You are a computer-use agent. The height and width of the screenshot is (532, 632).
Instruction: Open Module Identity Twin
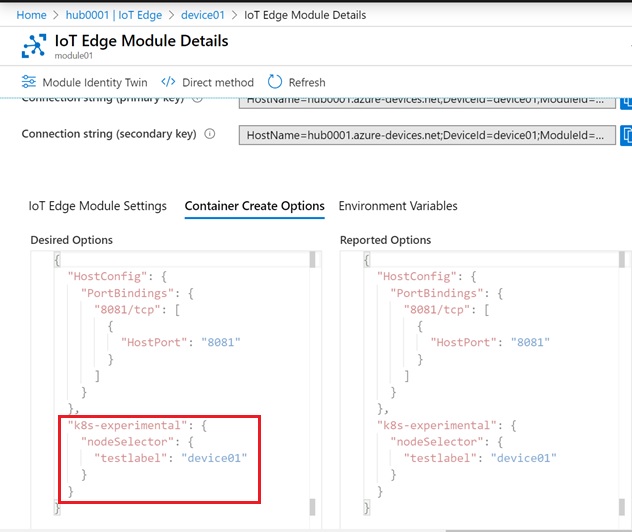pos(85,82)
